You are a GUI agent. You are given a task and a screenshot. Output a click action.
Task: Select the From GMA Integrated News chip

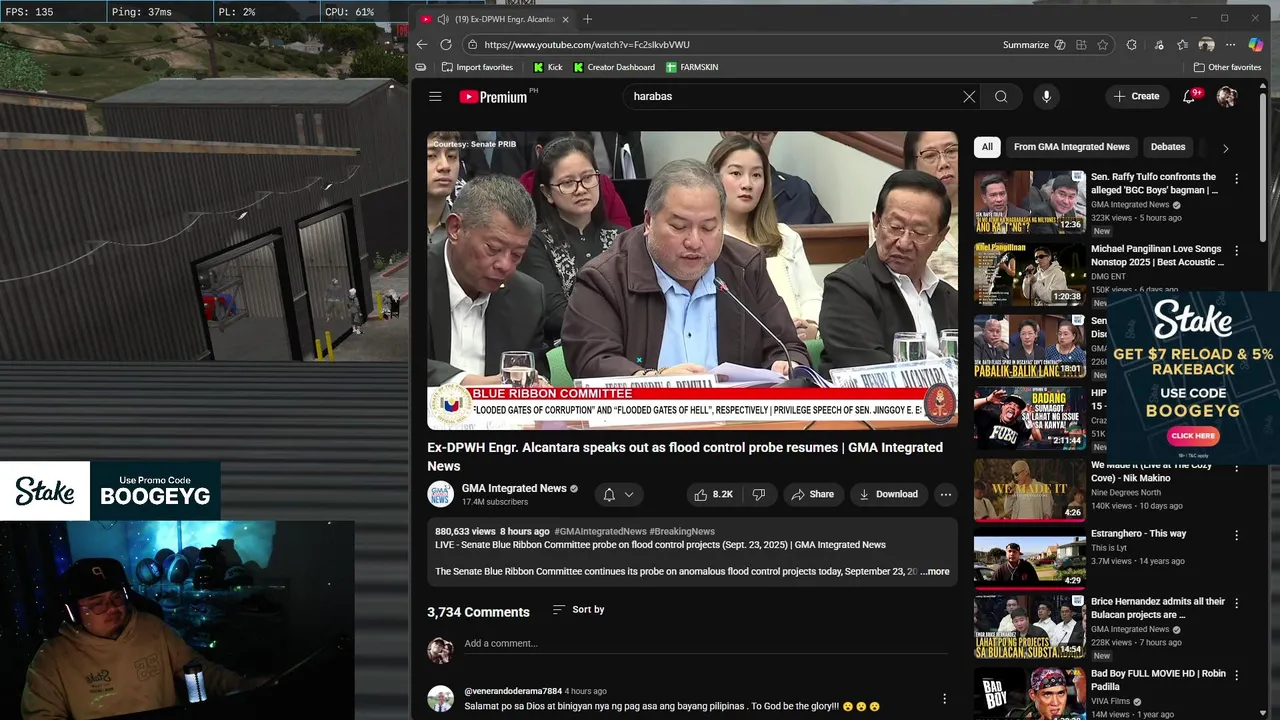pyautogui.click(x=1072, y=147)
